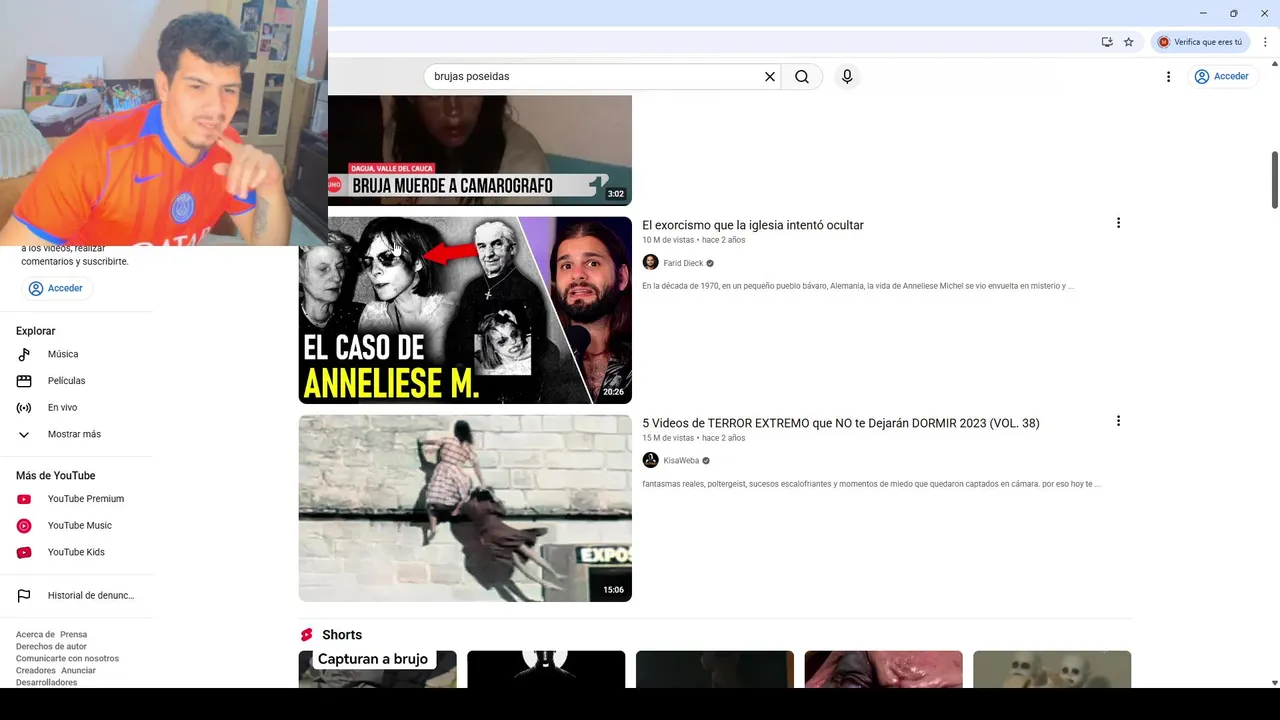The width and height of the screenshot is (1280, 720).
Task: Click '10 M de vistas' metadata text
Action: (667, 240)
